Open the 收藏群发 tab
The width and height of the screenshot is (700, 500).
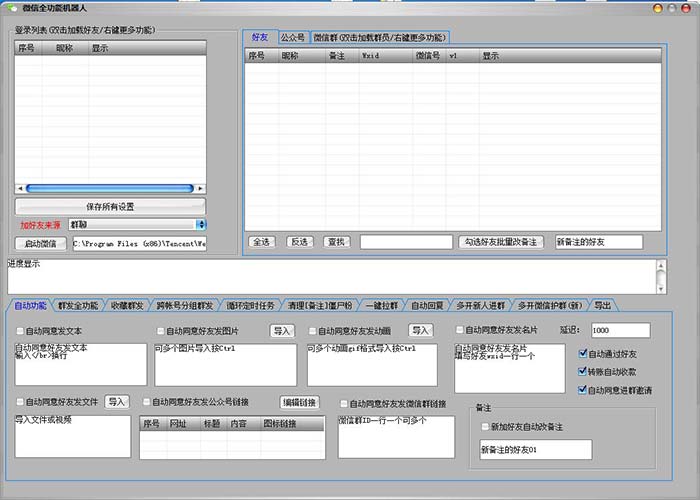coord(127,306)
